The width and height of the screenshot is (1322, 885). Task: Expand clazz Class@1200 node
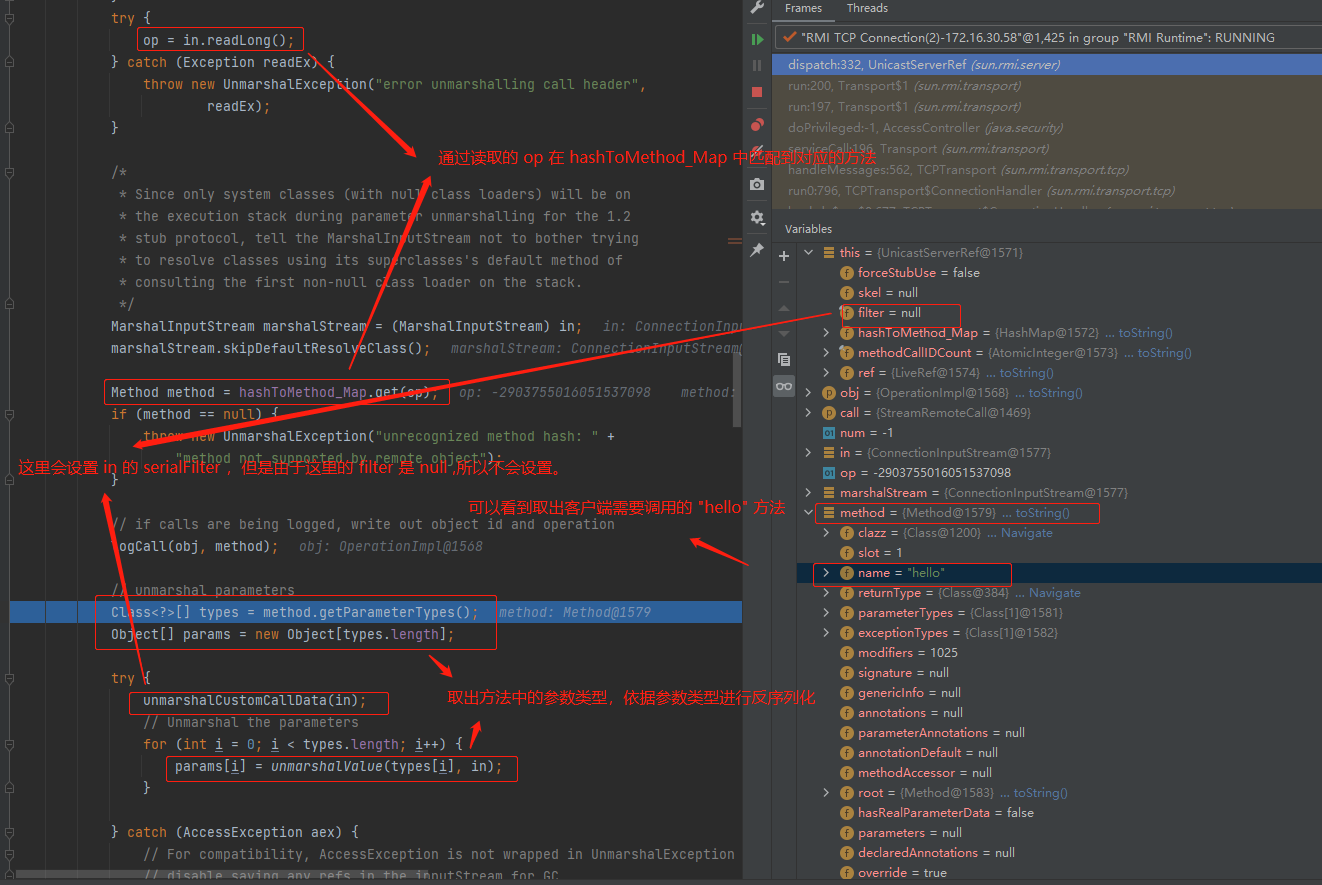[x=826, y=533]
